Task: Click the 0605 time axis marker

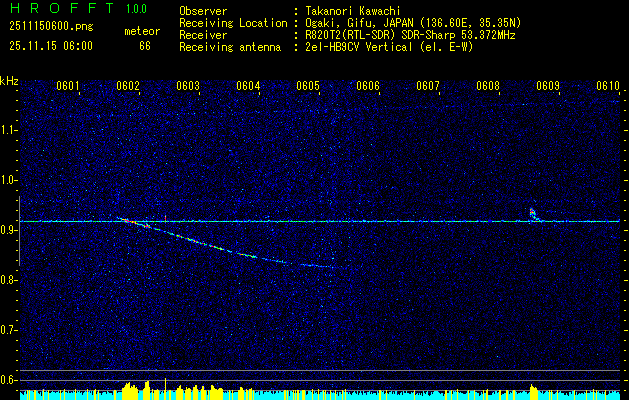Action: 308,86
